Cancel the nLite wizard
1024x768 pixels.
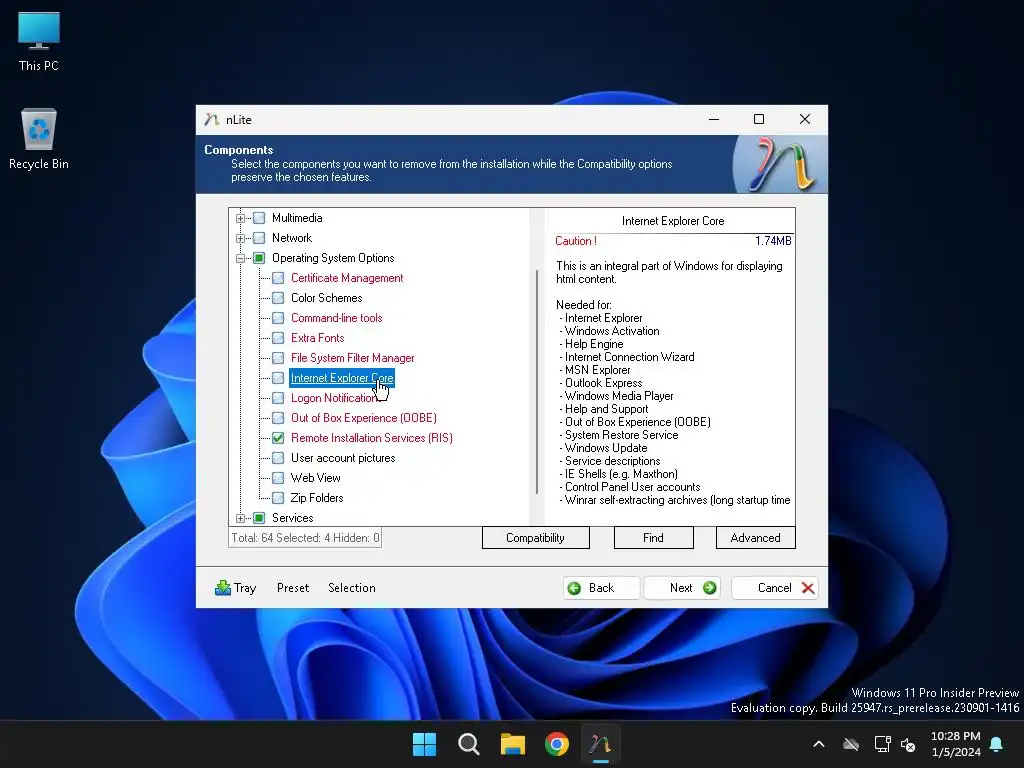click(x=775, y=588)
